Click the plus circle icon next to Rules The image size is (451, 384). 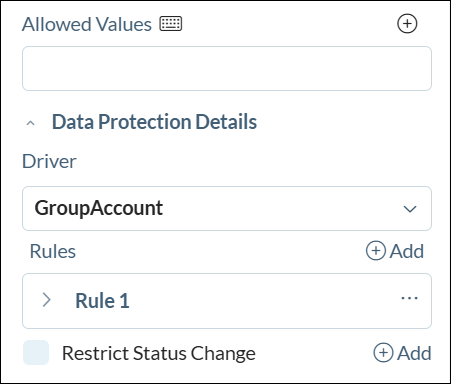coord(376,251)
